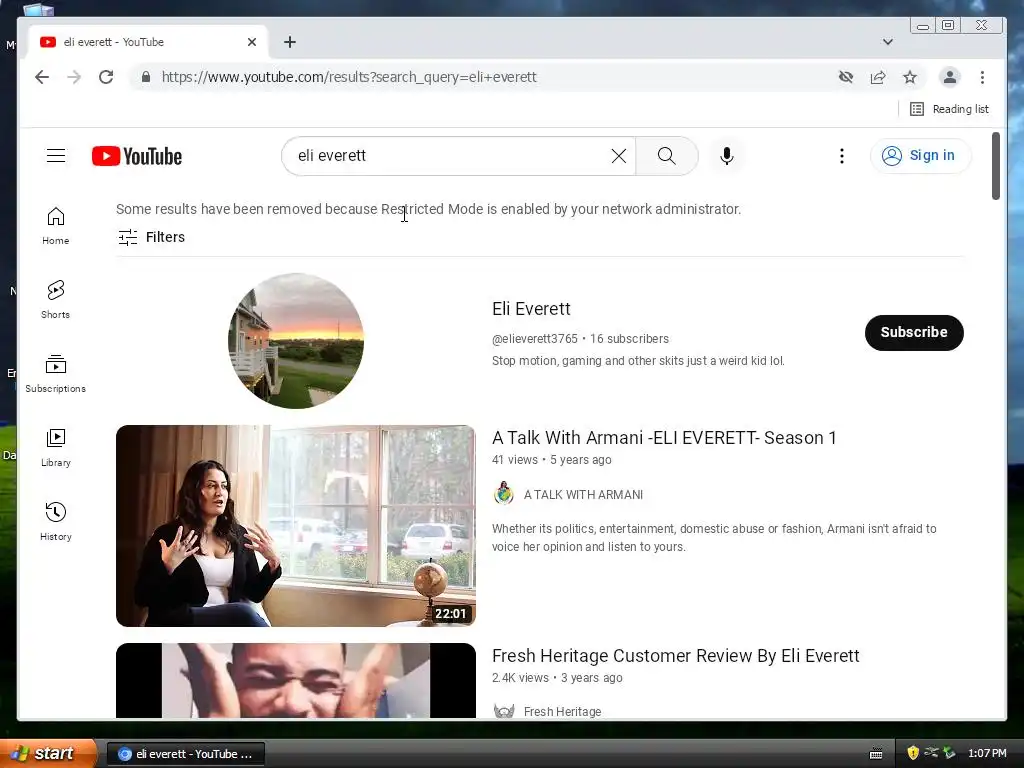This screenshot has height=768, width=1024.
Task: Select the YouTube taskbar window button
Action: coord(185,754)
